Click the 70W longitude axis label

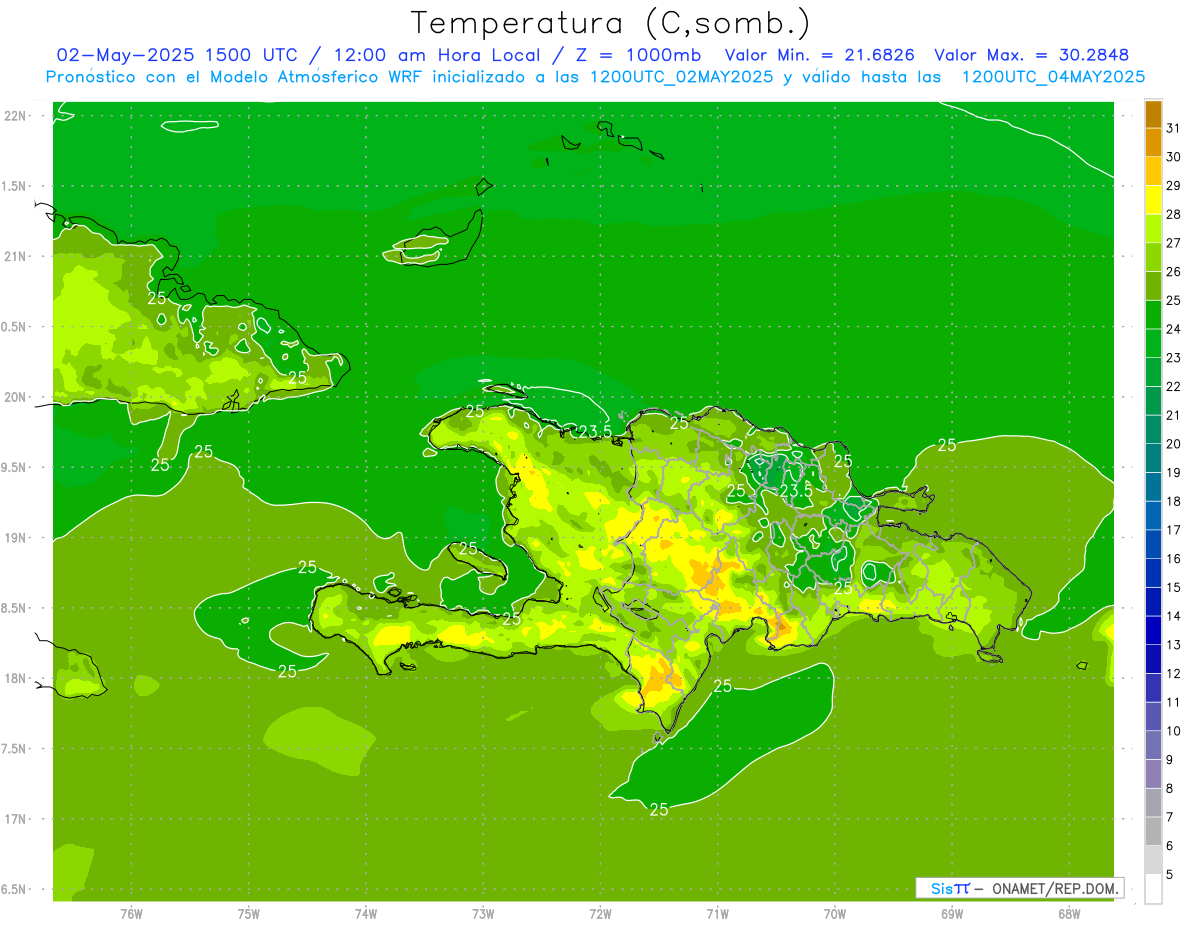coord(835,913)
